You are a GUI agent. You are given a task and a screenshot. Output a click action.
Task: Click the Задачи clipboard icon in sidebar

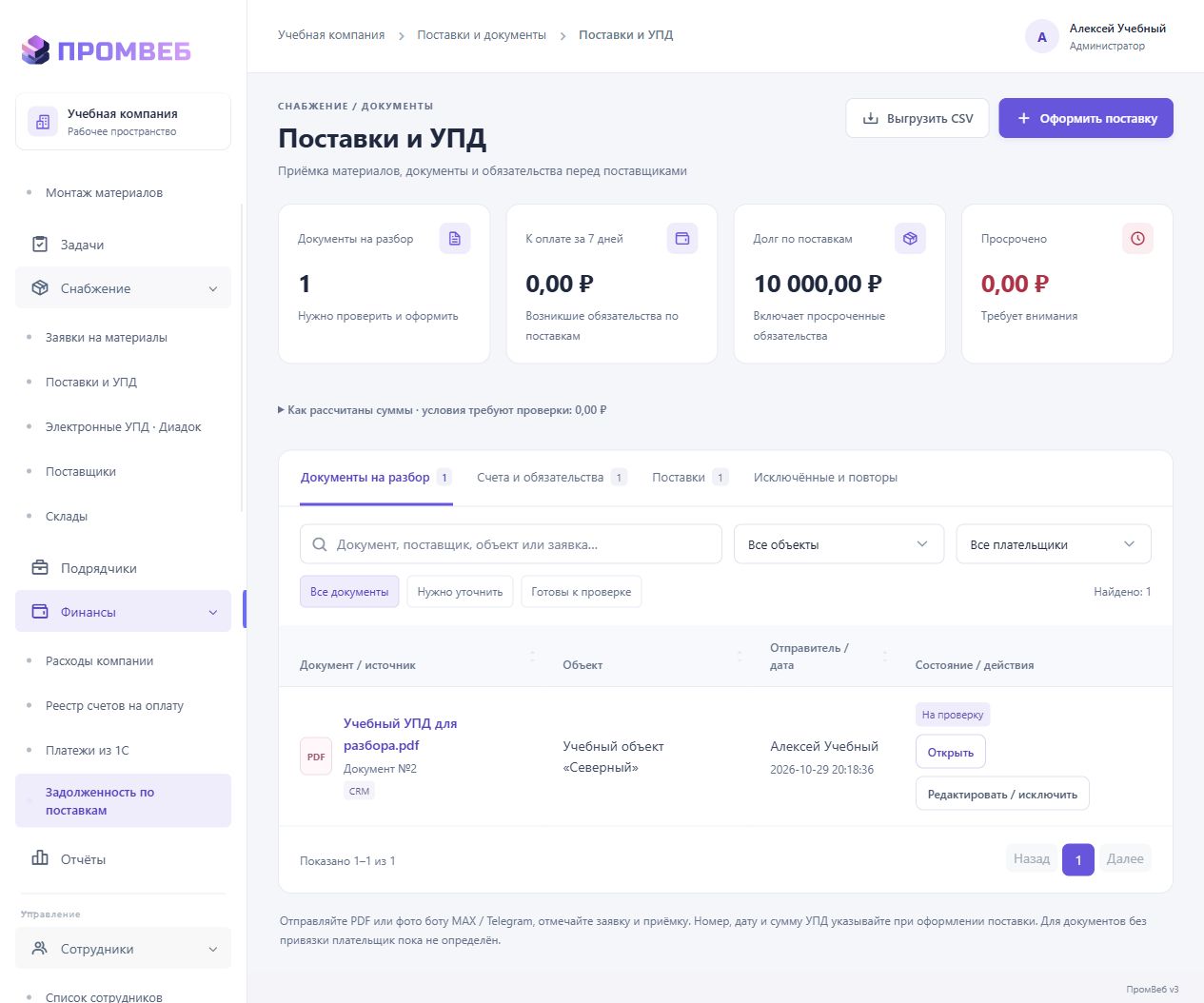click(40, 245)
